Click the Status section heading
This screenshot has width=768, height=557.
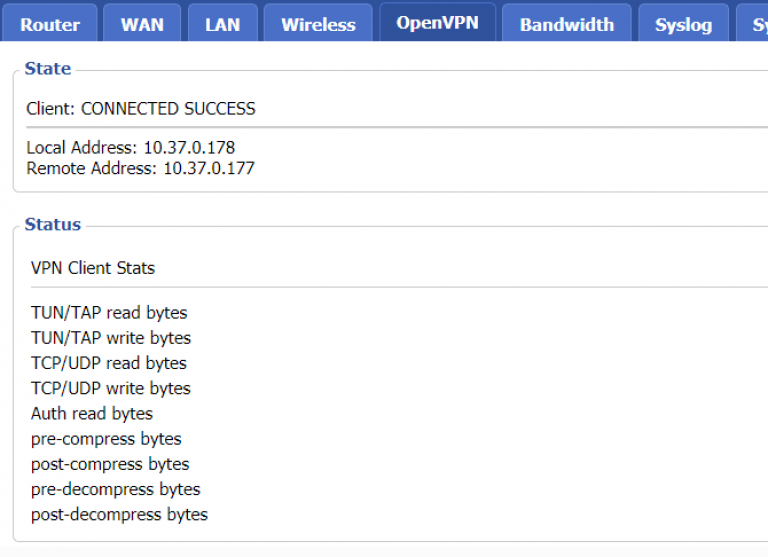pos(53,225)
